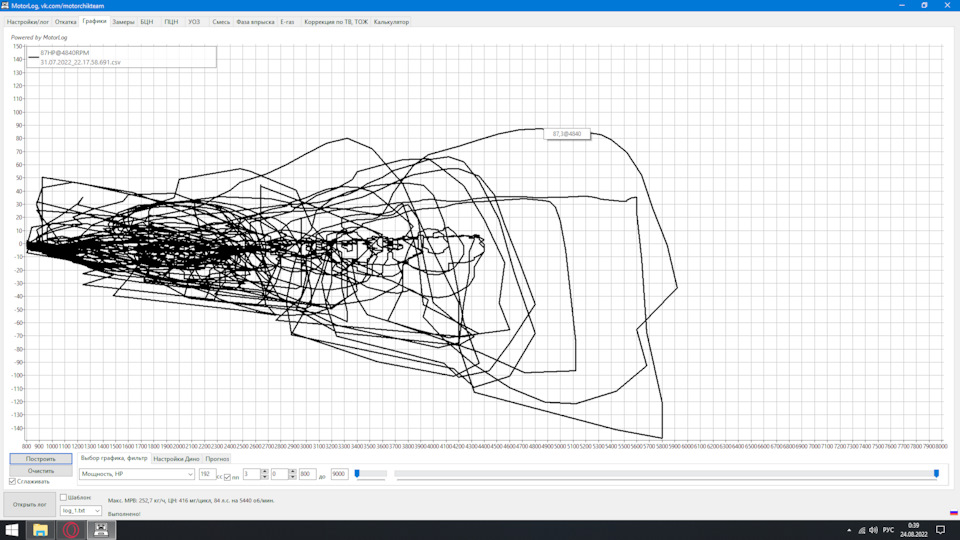Click the Построить button
This screenshot has width=960, height=540.
[41, 459]
